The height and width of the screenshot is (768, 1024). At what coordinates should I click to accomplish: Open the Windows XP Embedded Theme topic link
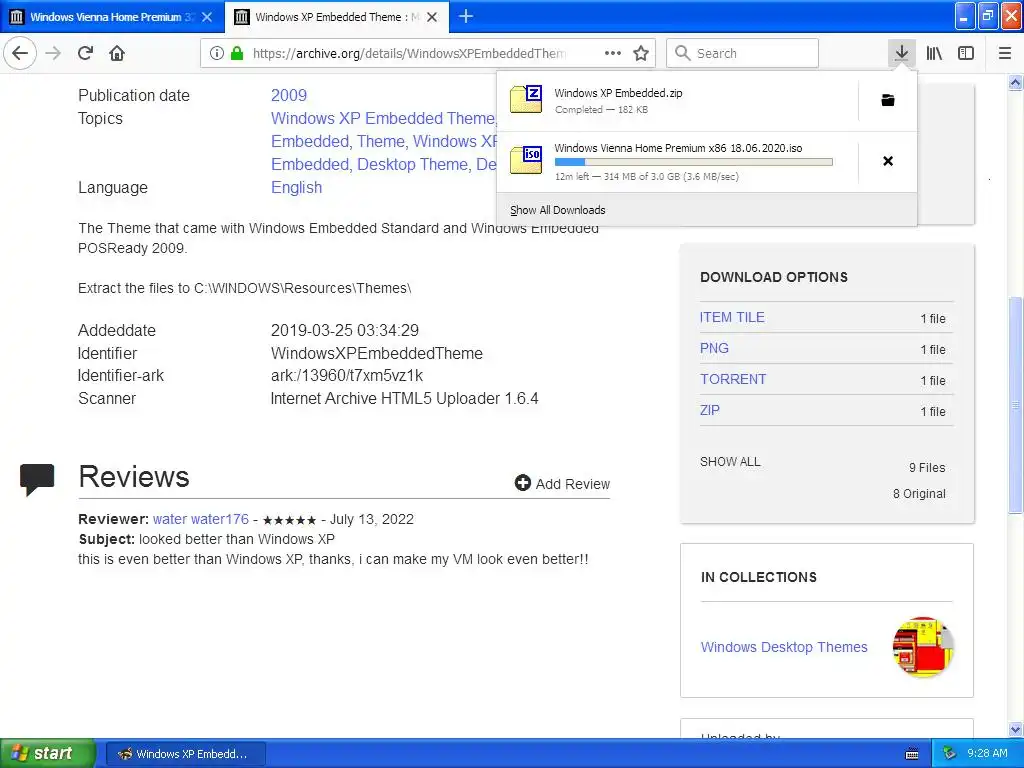pos(384,118)
